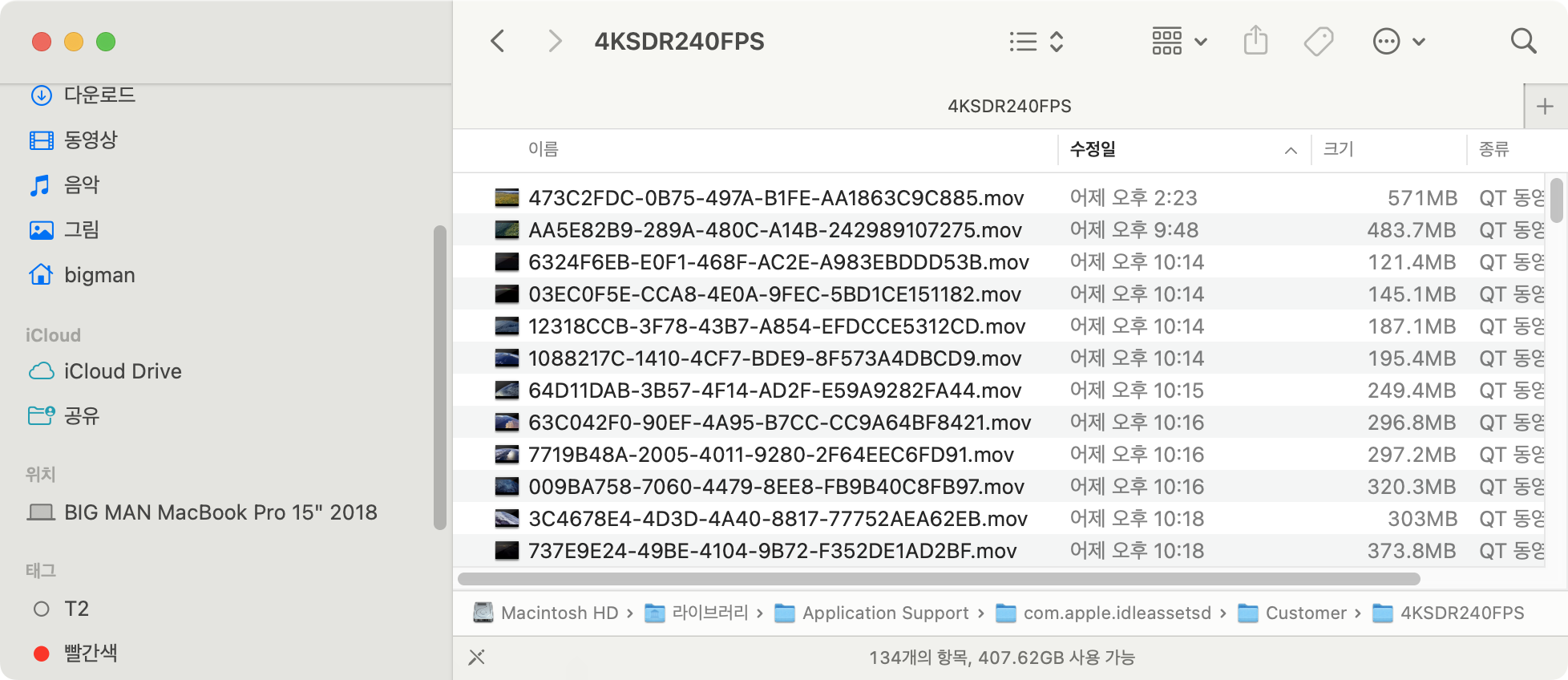Click Application Support in the path bar
This screenshot has height=680, width=1568.
pyautogui.click(x=871, y=613)
